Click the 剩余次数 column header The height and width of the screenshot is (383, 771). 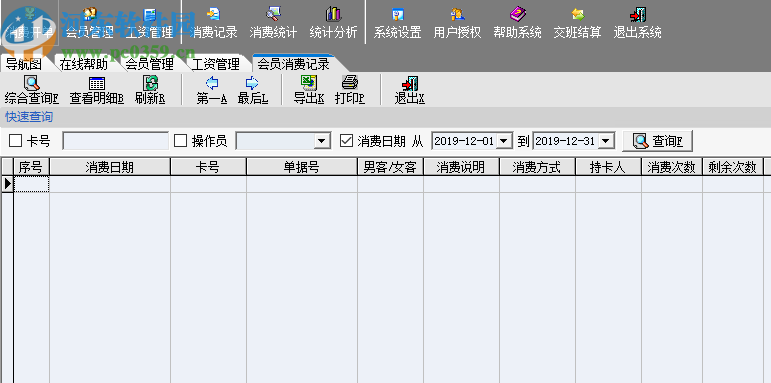click(733, 167)
